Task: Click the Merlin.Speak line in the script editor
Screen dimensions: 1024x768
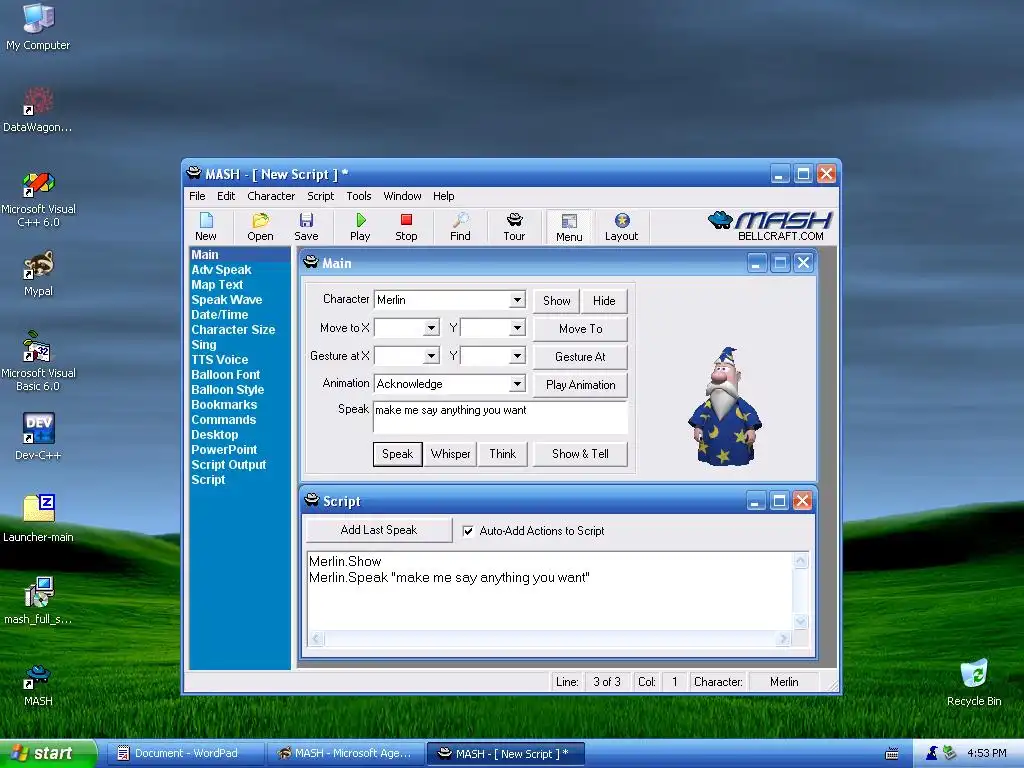Action: 449,578
